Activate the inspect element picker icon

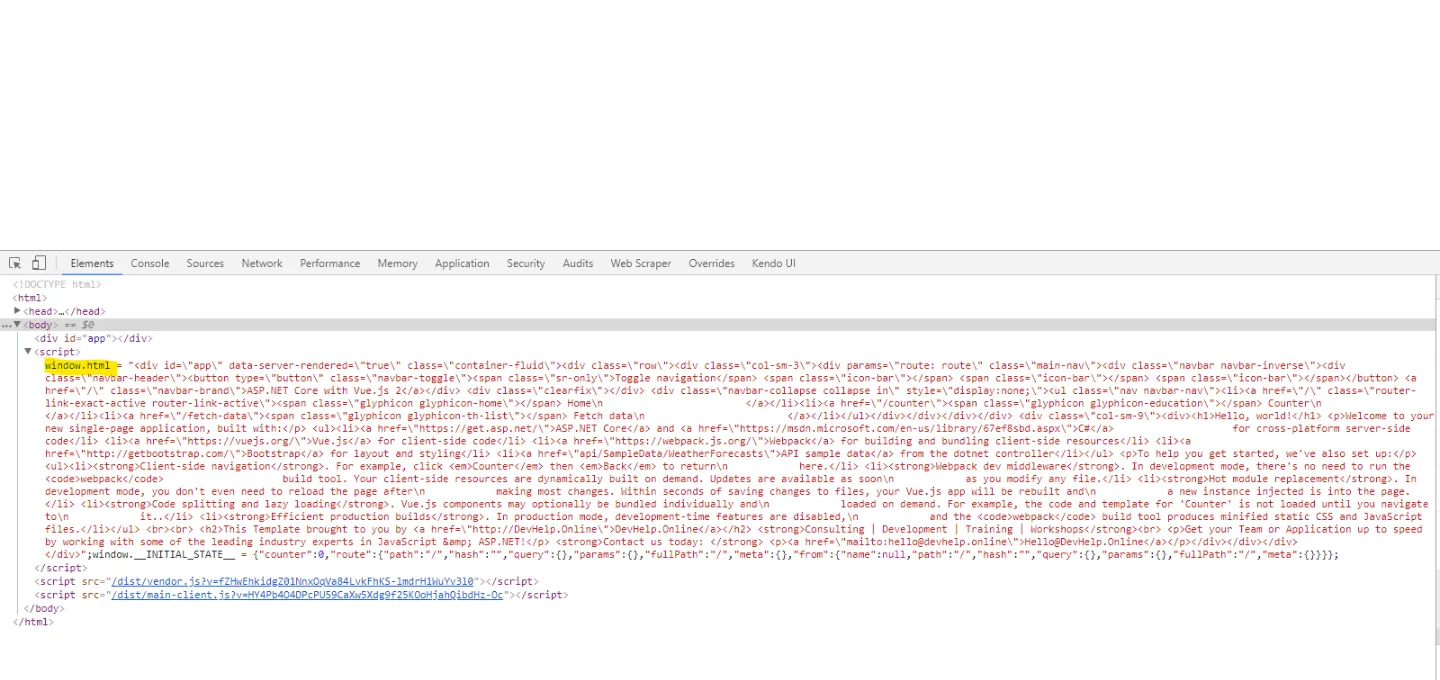click(15, 263)
